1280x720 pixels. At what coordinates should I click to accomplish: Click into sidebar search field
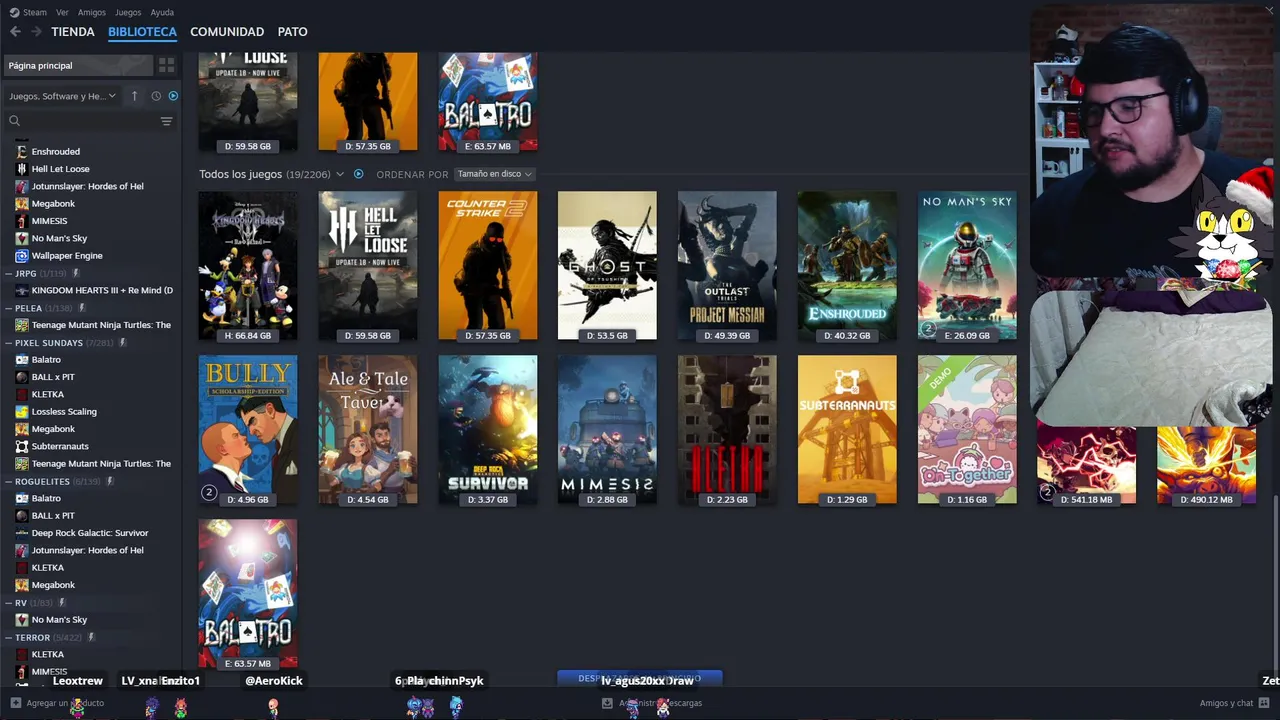pyautogui.click(x=90, y=121)
